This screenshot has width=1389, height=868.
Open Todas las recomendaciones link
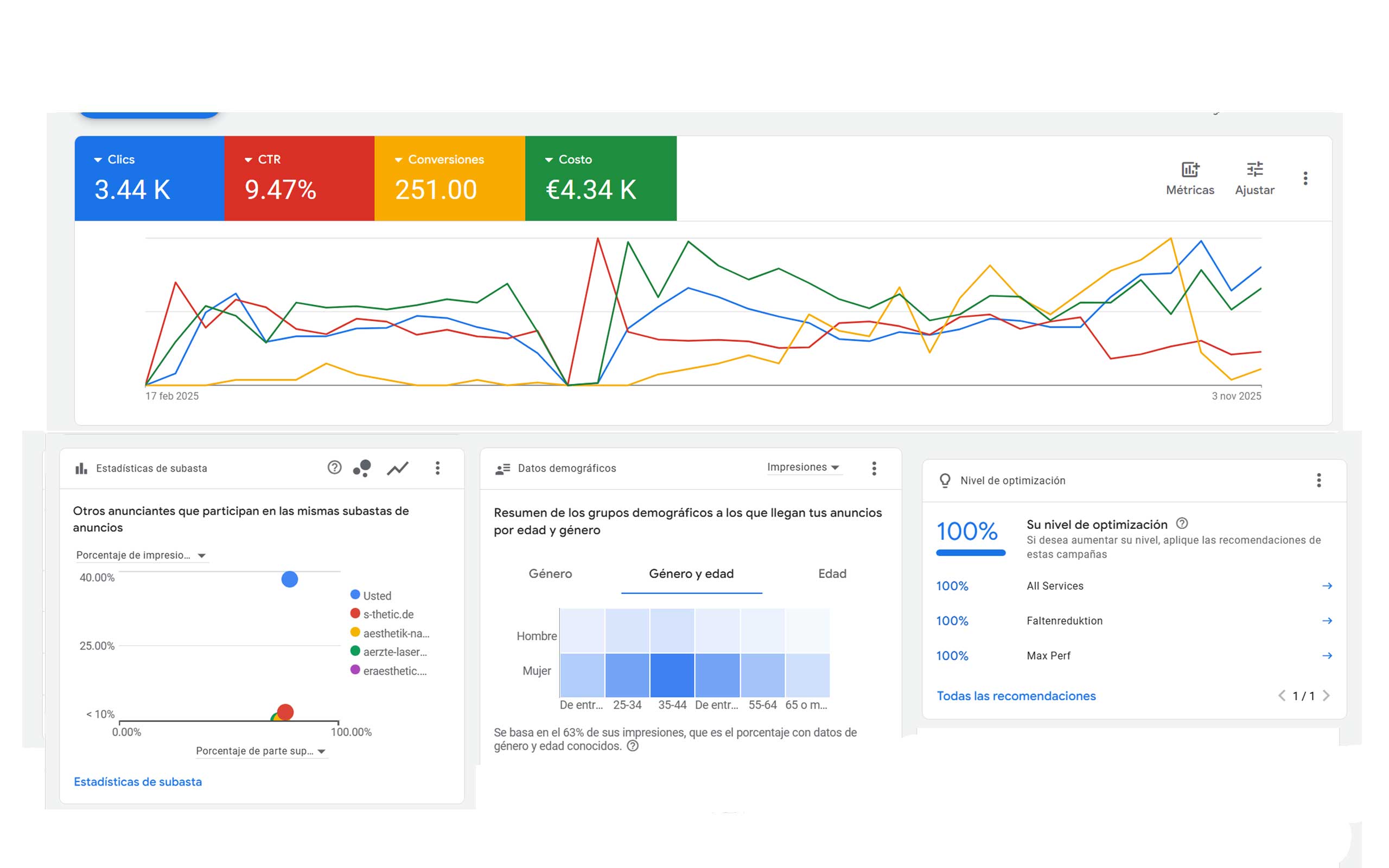pyautogui.click(x=1016, y=696)
